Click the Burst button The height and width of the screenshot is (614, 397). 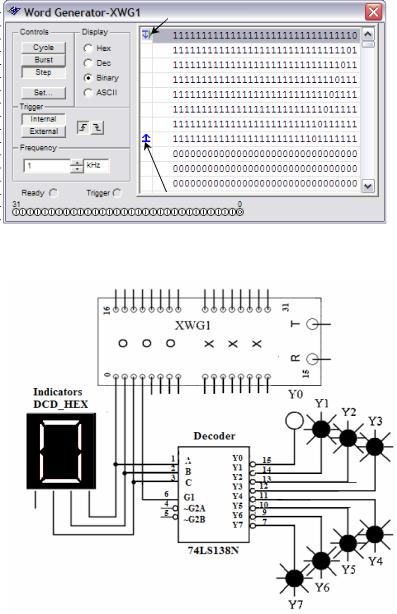[43, 60]
